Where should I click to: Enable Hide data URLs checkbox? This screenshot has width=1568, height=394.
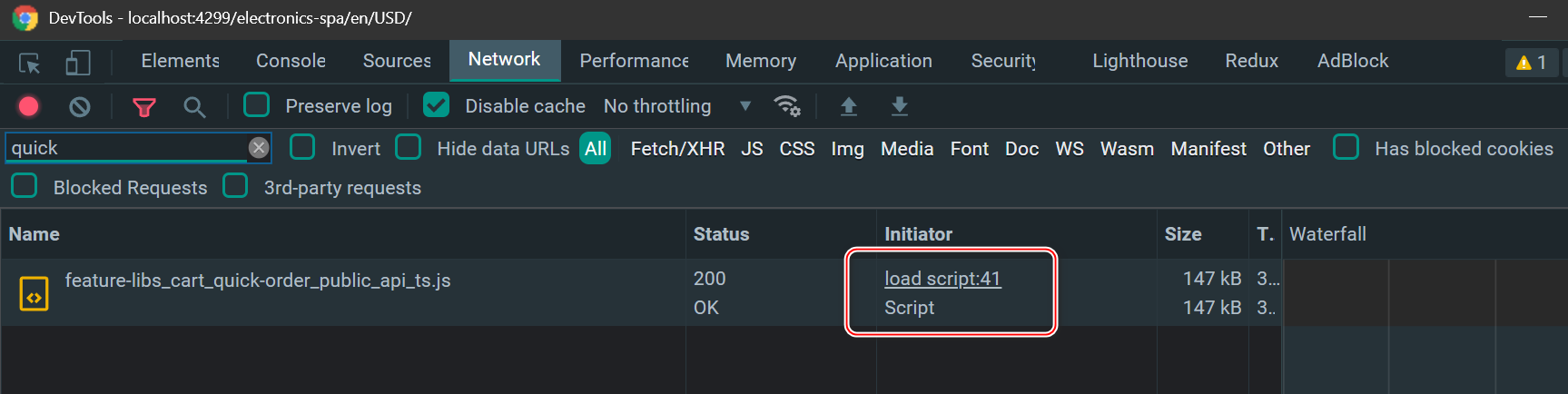pos(409,148)
